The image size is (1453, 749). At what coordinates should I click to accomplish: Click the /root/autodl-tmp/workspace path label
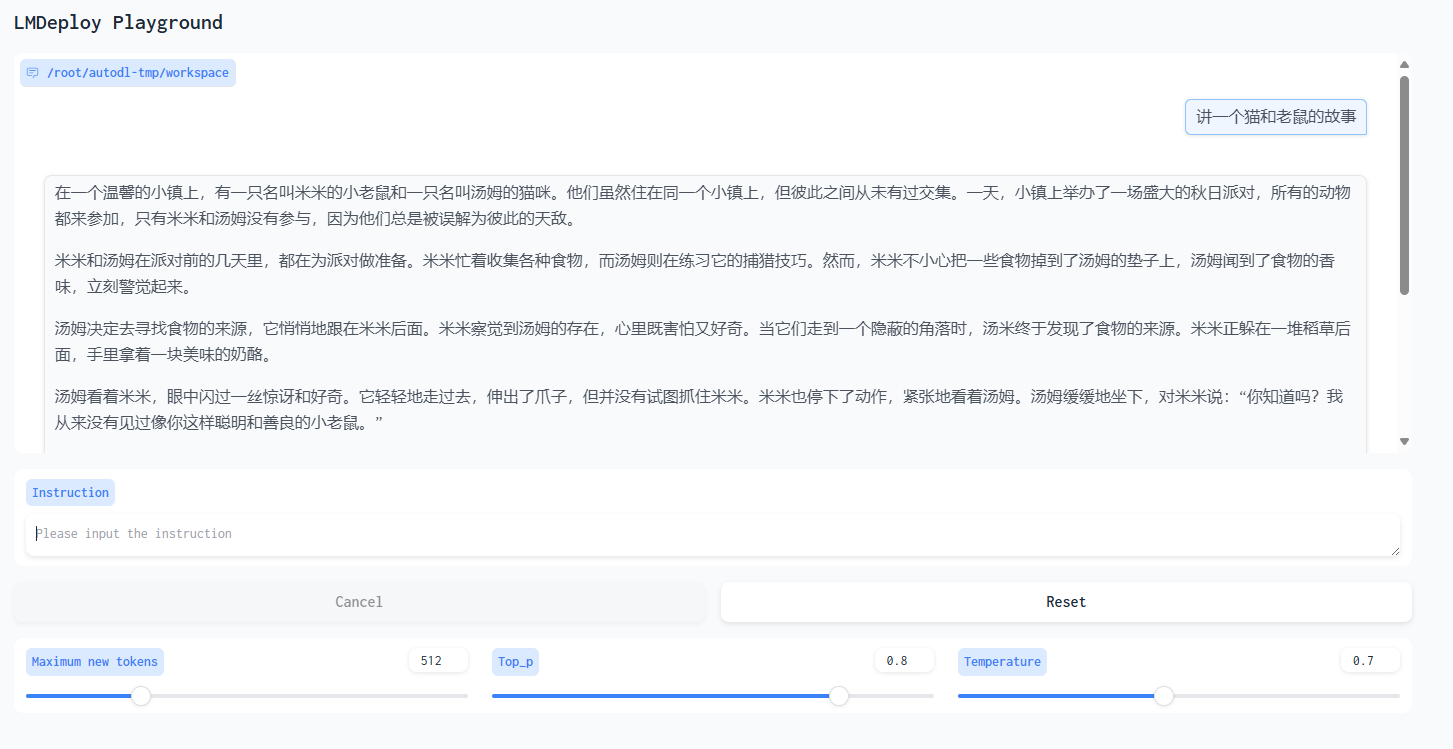[137, 73]
